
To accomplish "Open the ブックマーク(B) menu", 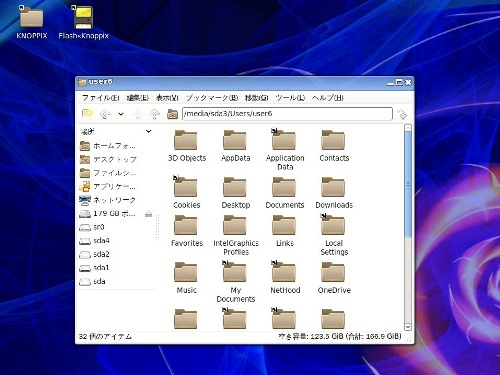I will (x=212, y=98).
